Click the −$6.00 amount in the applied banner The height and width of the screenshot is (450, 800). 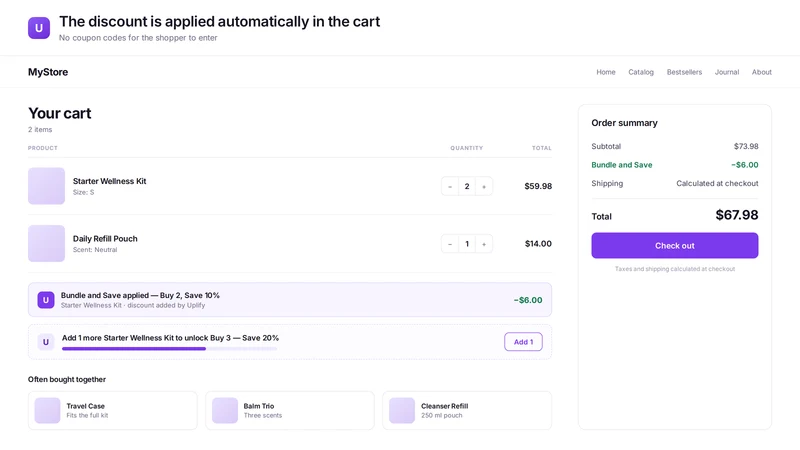[x=528, y=300]
